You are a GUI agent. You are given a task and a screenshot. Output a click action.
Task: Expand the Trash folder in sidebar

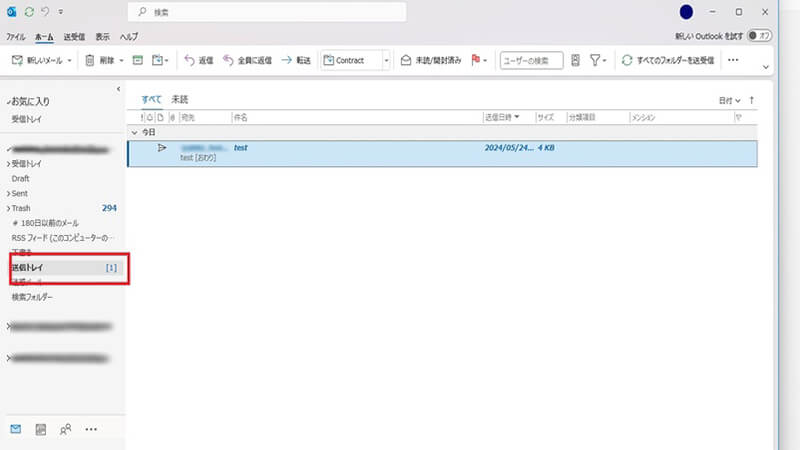(8, 208)
